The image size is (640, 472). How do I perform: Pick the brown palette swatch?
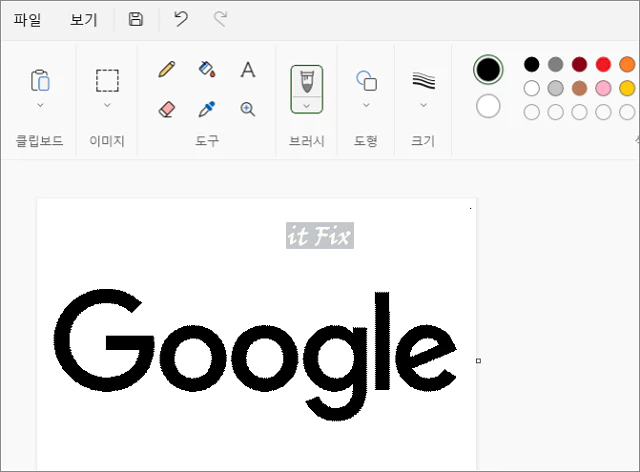tap(579, 88)
